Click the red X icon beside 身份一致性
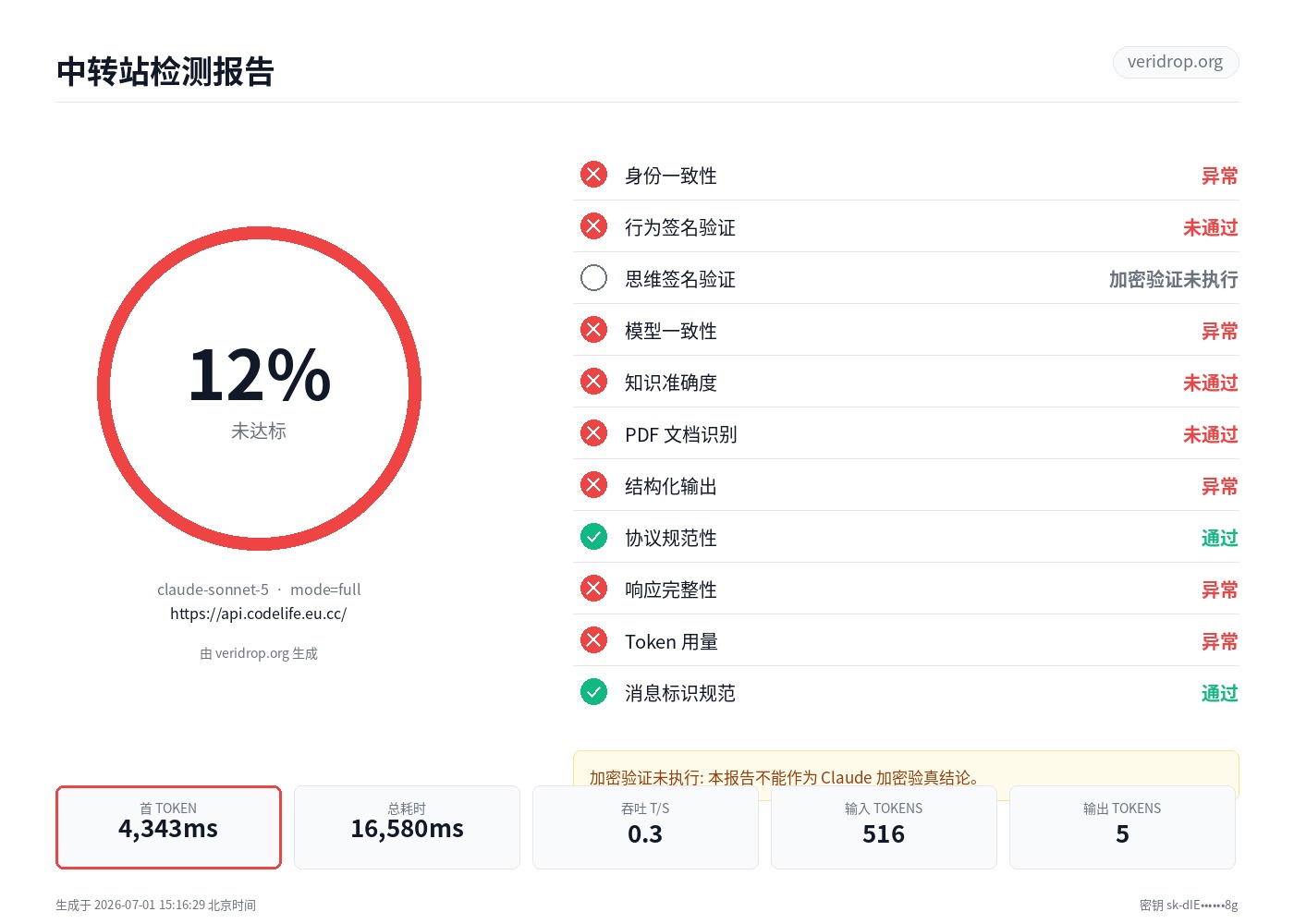Screen dimensions: 1294x924 [x=593, y=175]
